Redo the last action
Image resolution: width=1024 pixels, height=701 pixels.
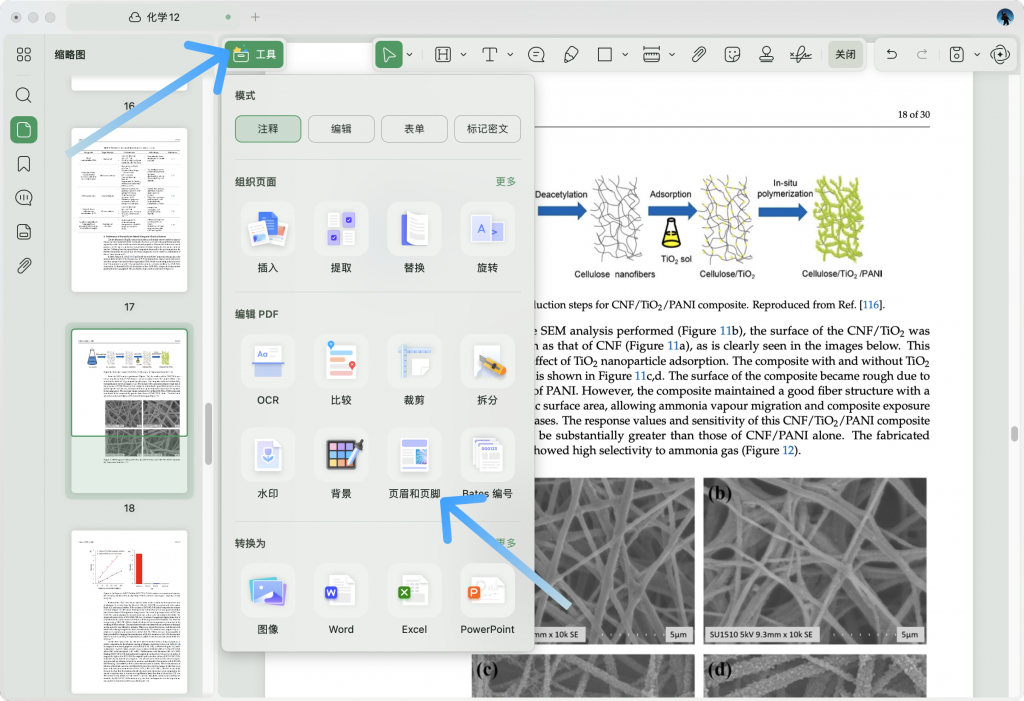(922, 55)
